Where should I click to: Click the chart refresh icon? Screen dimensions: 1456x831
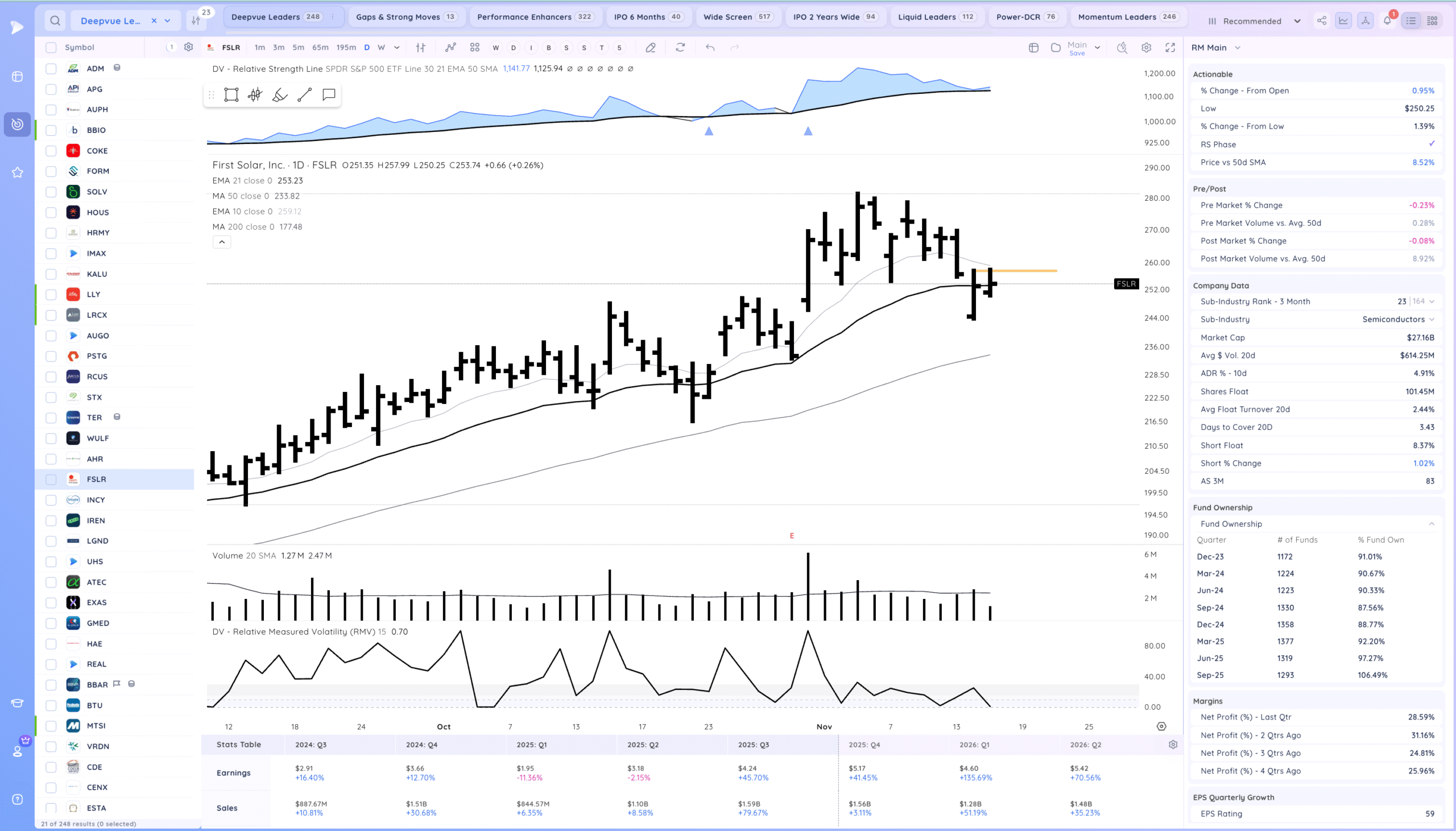pos(680,48)
